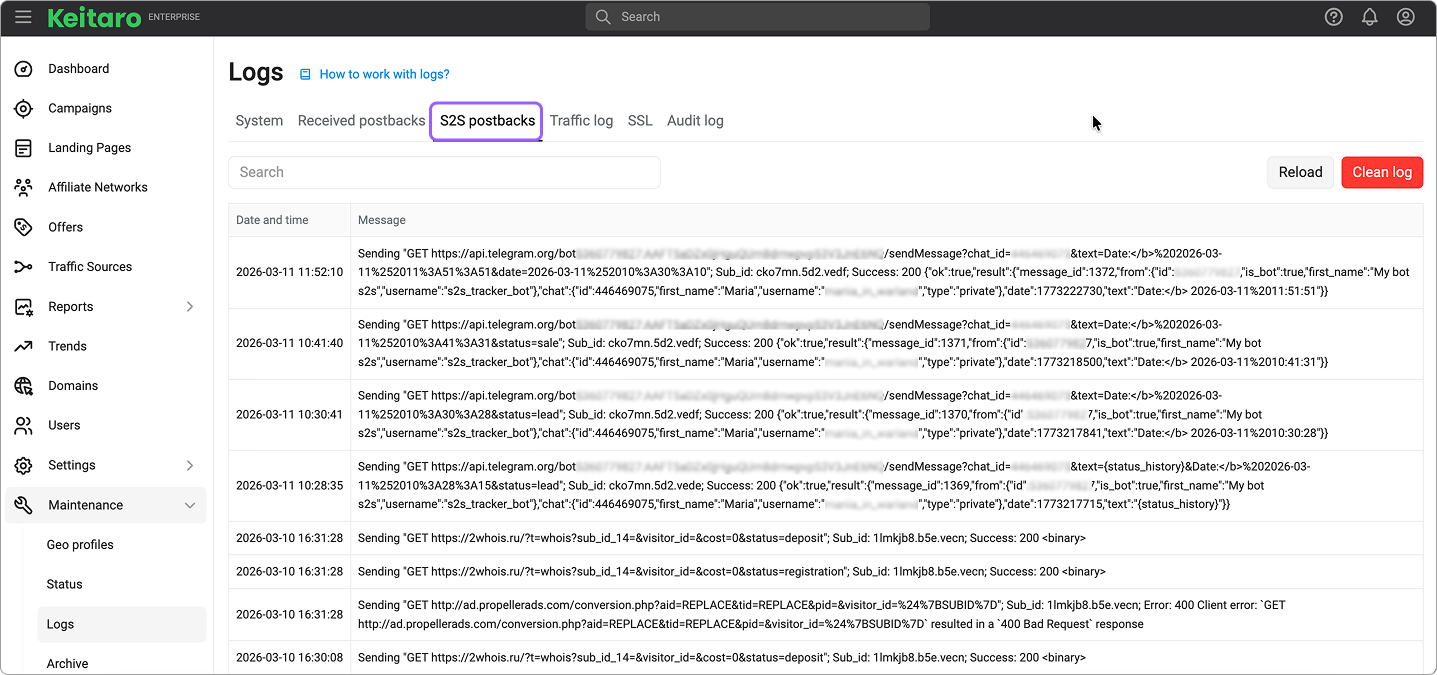The height and width of the screenshot is (675, 1437).
Task: Select Geo profiles in Maintenance submenu
Action: click(80, 545)
